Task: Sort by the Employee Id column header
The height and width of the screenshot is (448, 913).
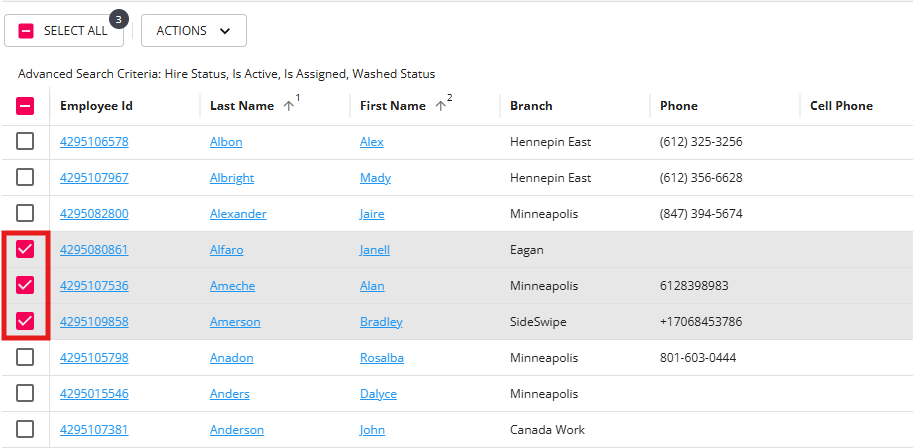Action: [96, 106]
